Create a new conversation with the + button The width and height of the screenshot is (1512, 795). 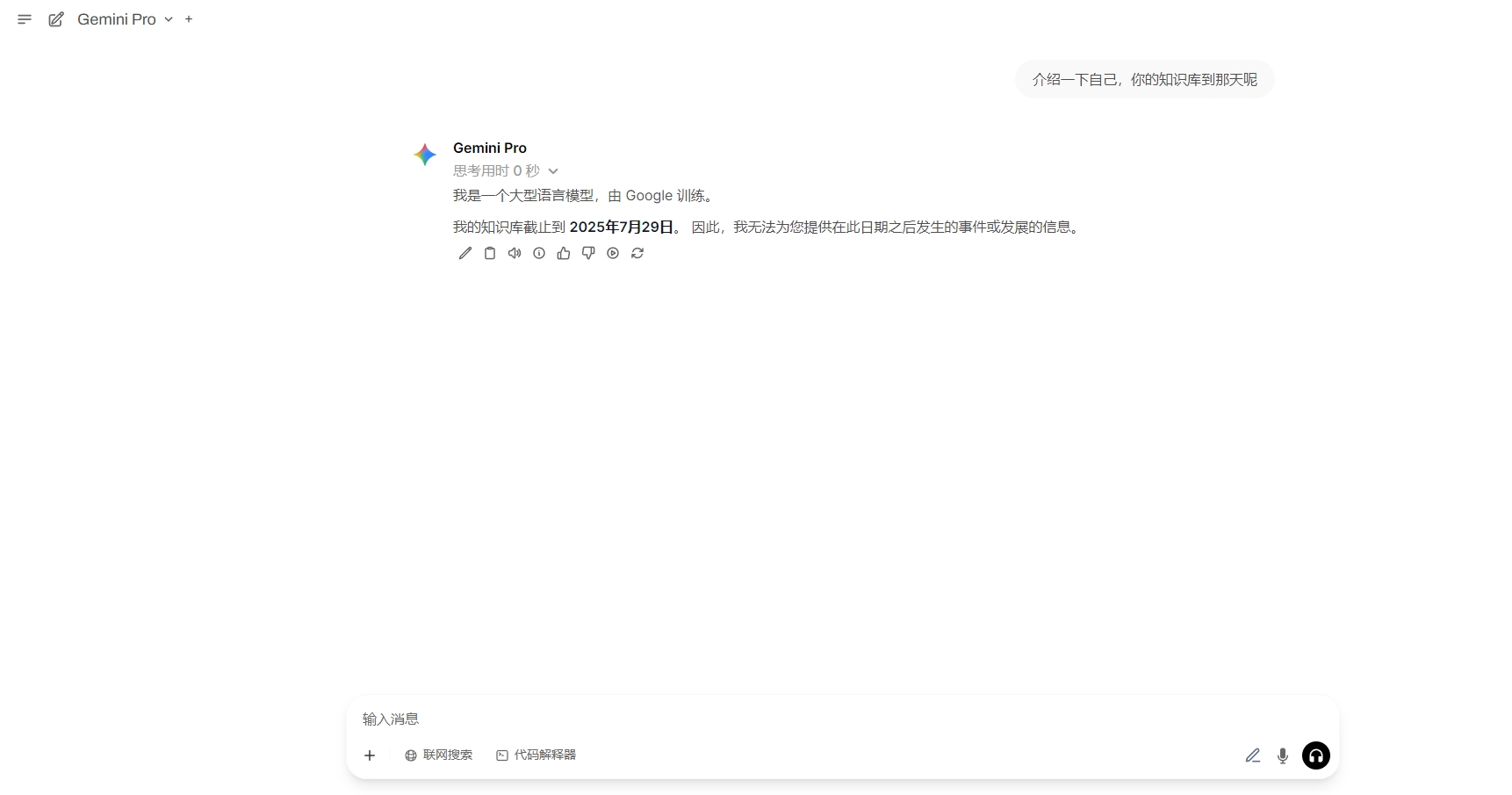tap(189, 18)
